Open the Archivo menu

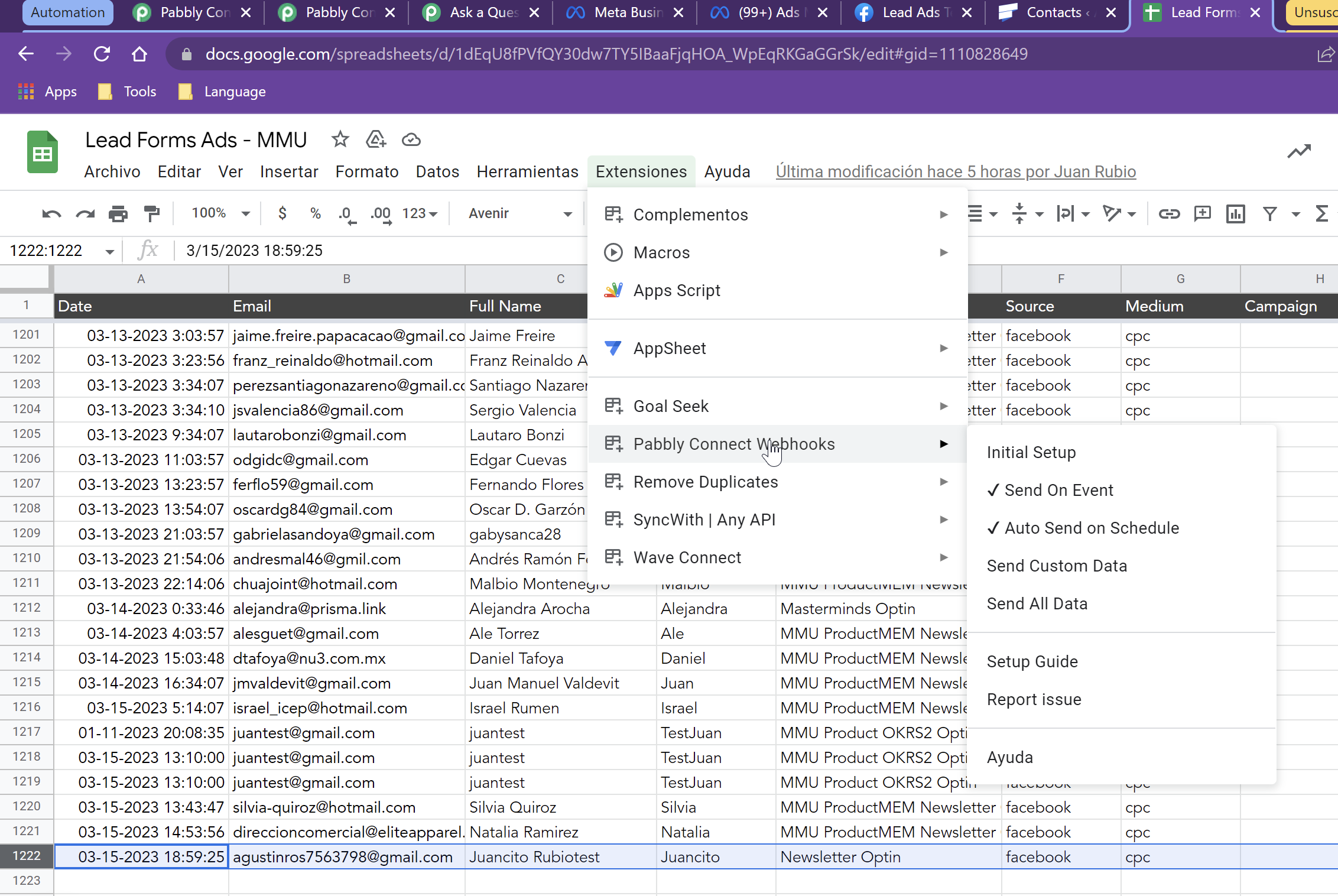pyautogui.click(x=112, y=171)
